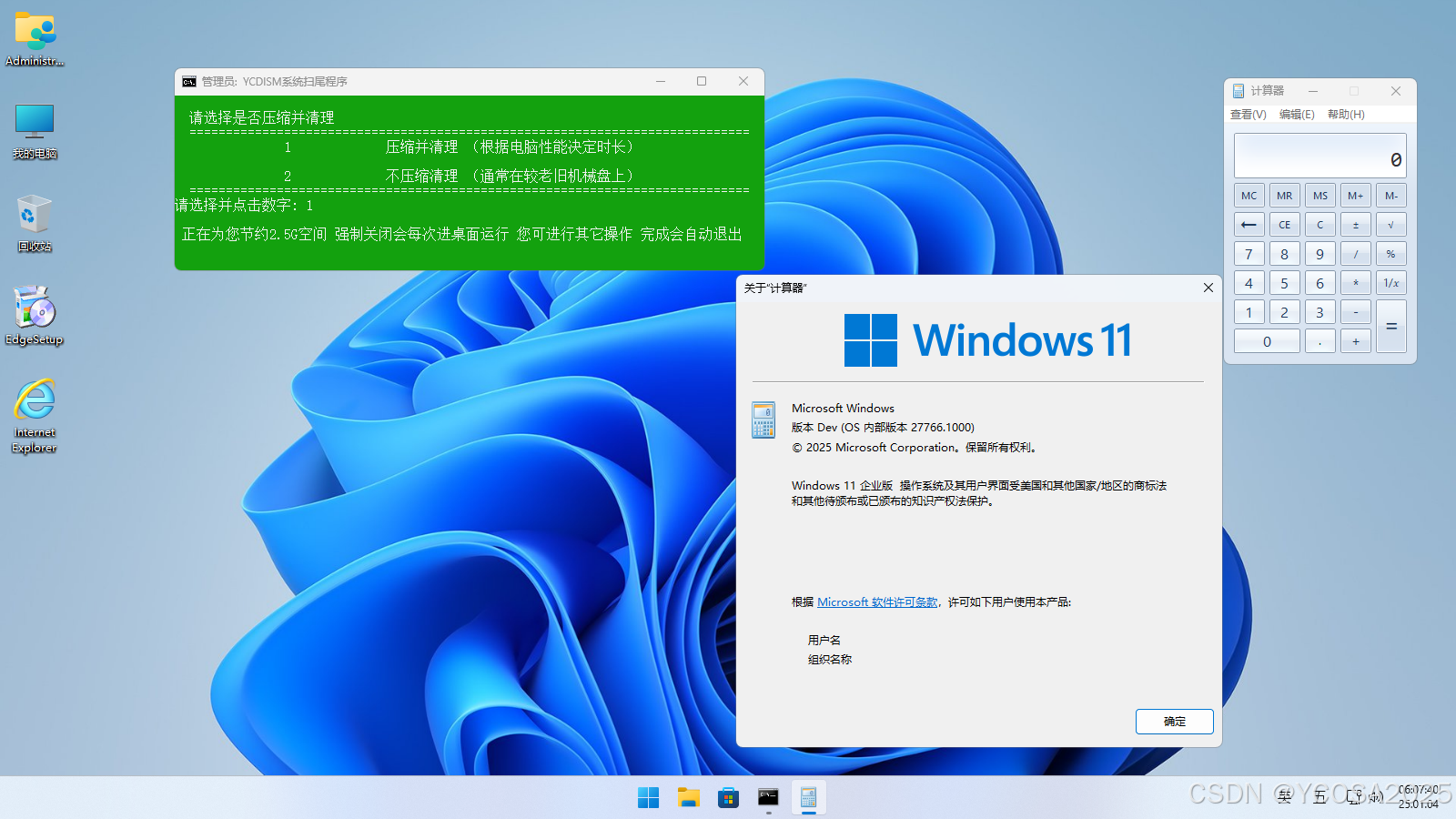Open the Windows Start button
The image size is (1456, 819).
[x=649, y=798]
